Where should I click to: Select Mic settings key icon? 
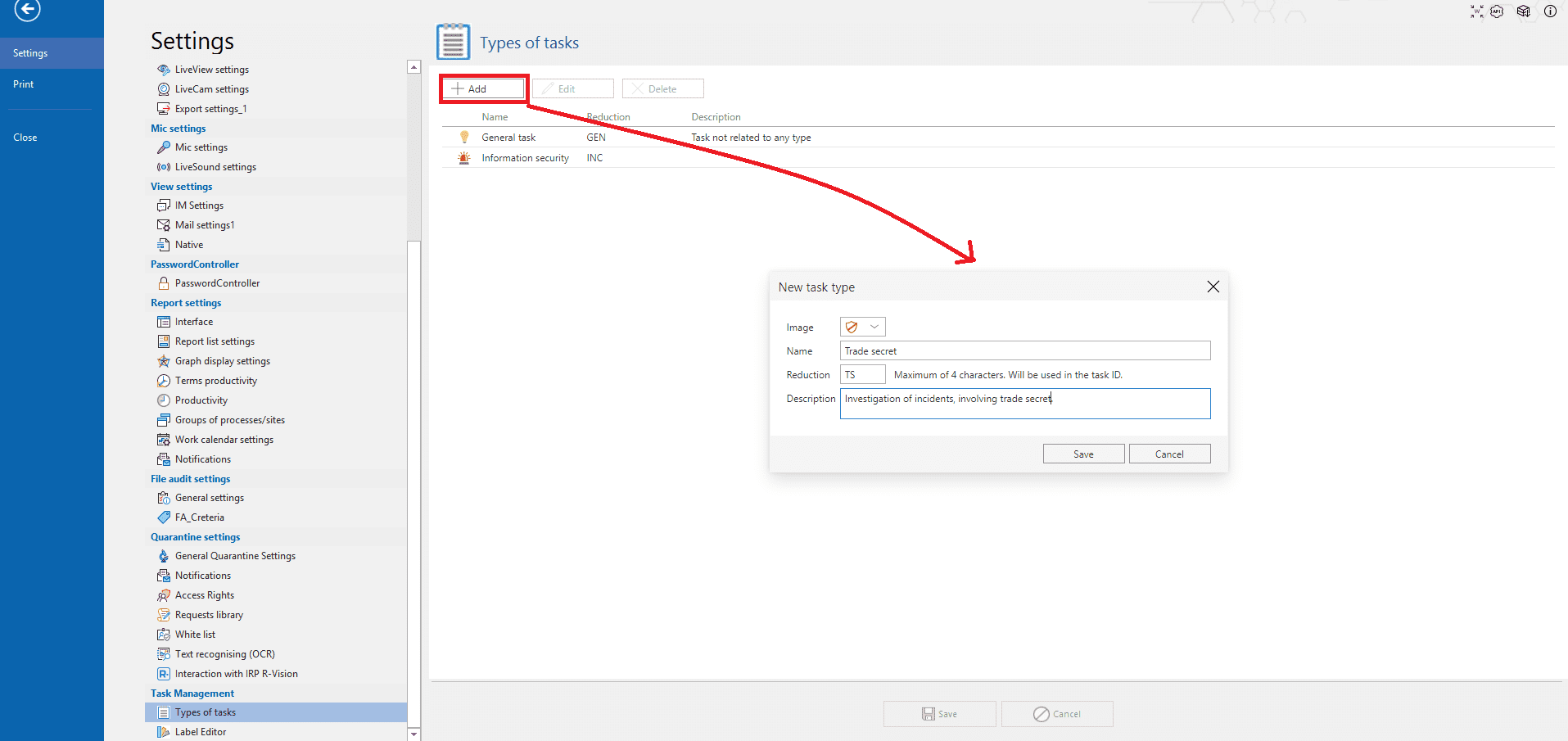pyautogui.click(x=164, y=147)
